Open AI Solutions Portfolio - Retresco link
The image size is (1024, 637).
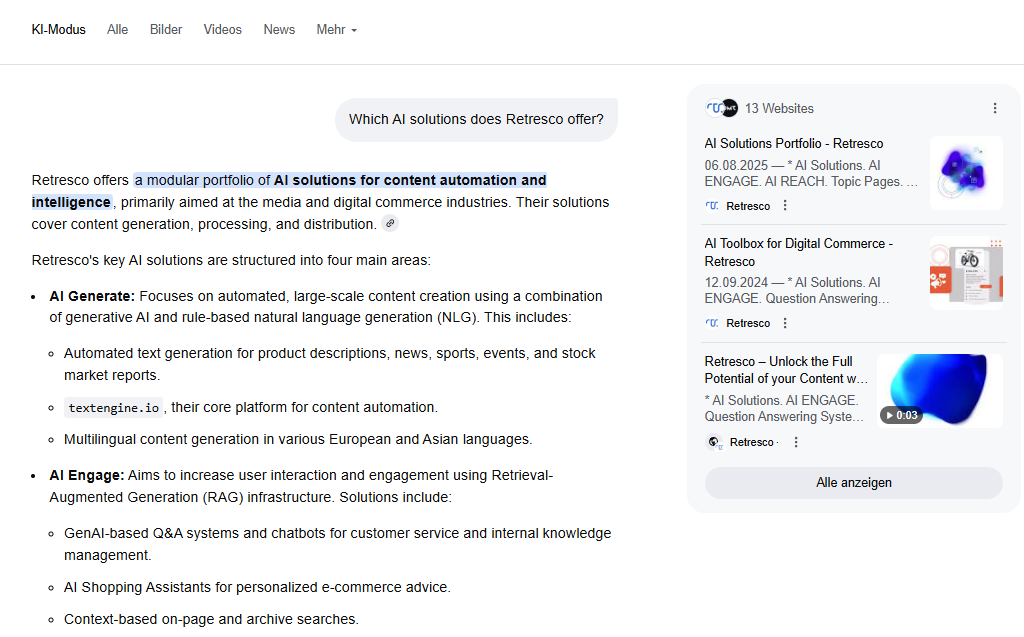[x=793, y=144]
